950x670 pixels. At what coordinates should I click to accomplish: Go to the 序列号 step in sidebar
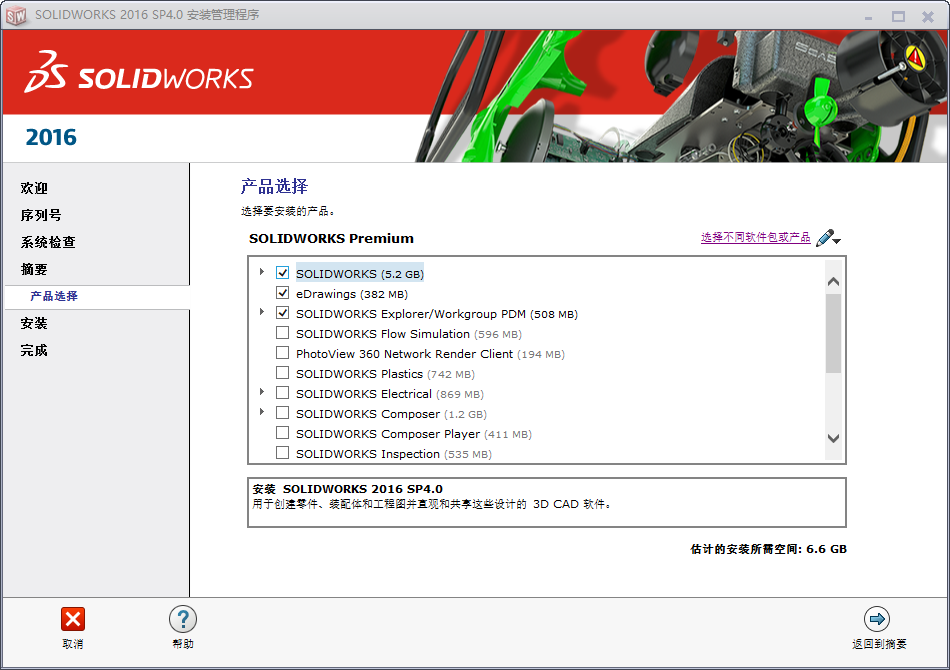pyautogui.click(x=41, y=215)
